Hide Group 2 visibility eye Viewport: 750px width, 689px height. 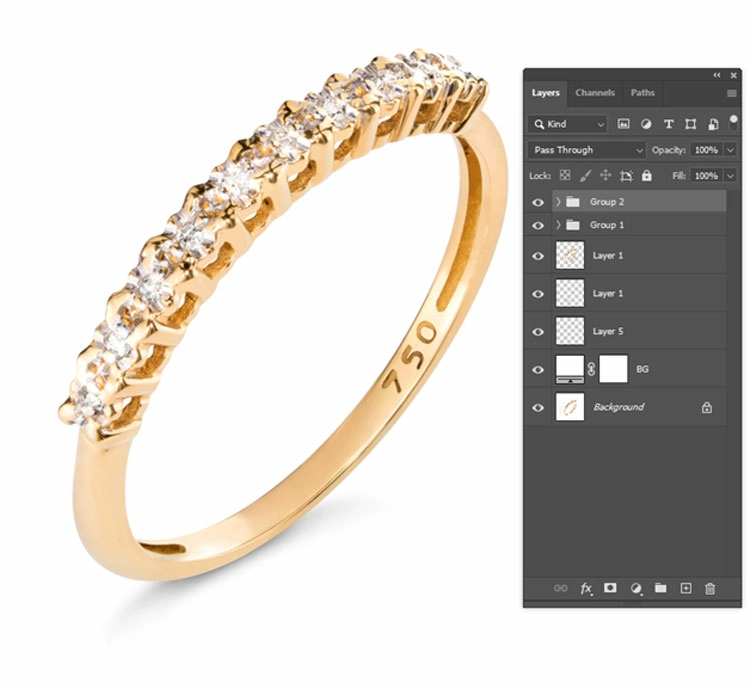(x=538, y=202)
